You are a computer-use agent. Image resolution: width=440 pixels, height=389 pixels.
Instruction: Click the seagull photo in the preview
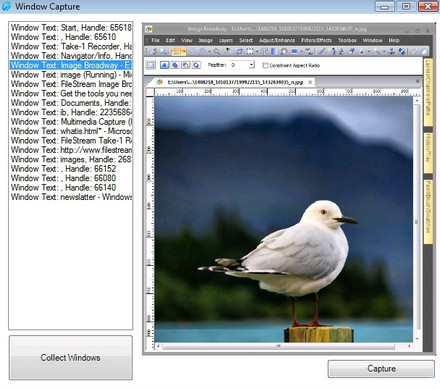pos(284,219)
